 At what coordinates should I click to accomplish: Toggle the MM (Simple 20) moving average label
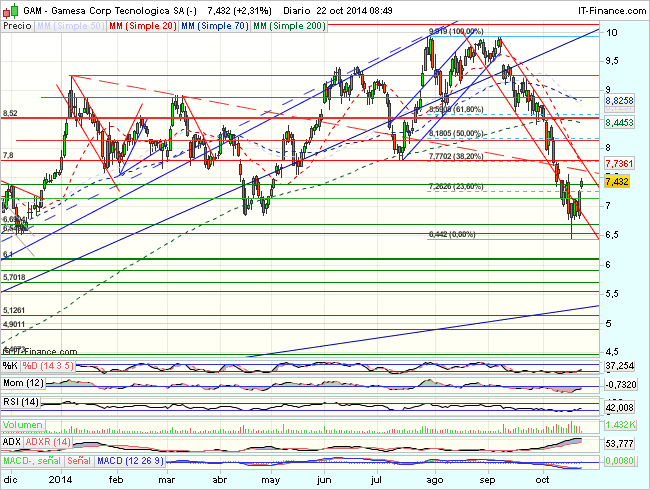(143, 26)
